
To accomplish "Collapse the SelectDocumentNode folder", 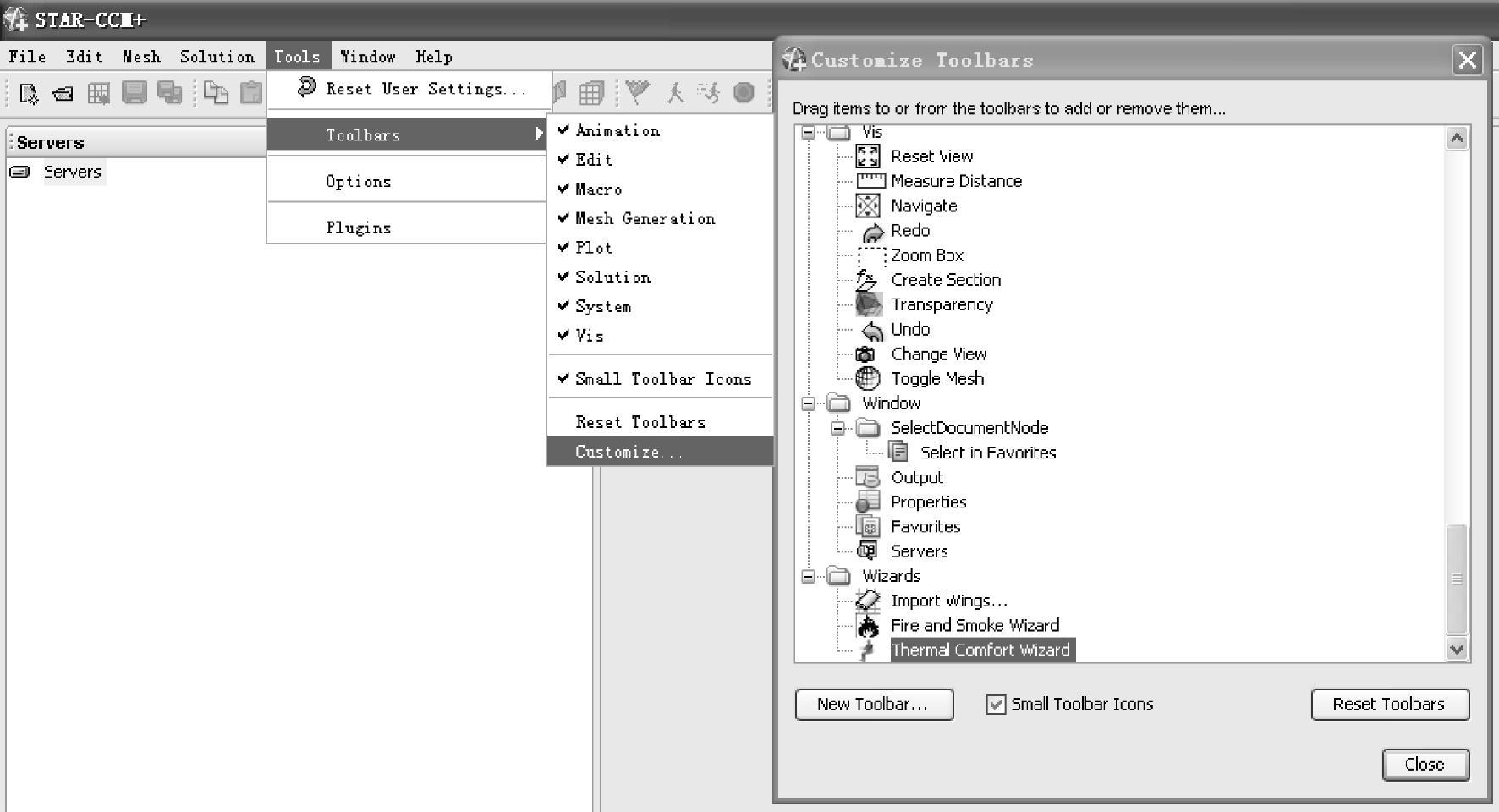I will [x=837, y=428].
